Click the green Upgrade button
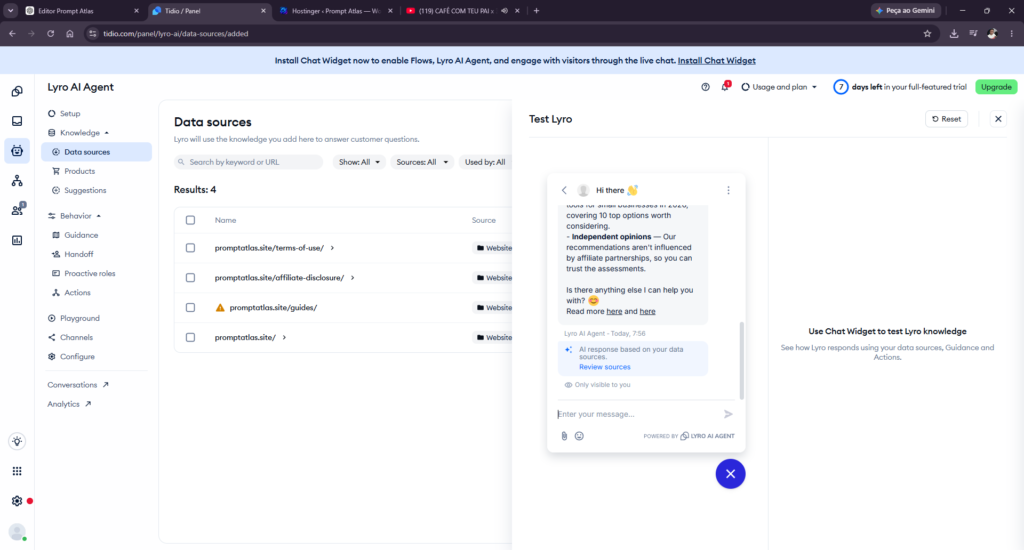 coord(996,87)
